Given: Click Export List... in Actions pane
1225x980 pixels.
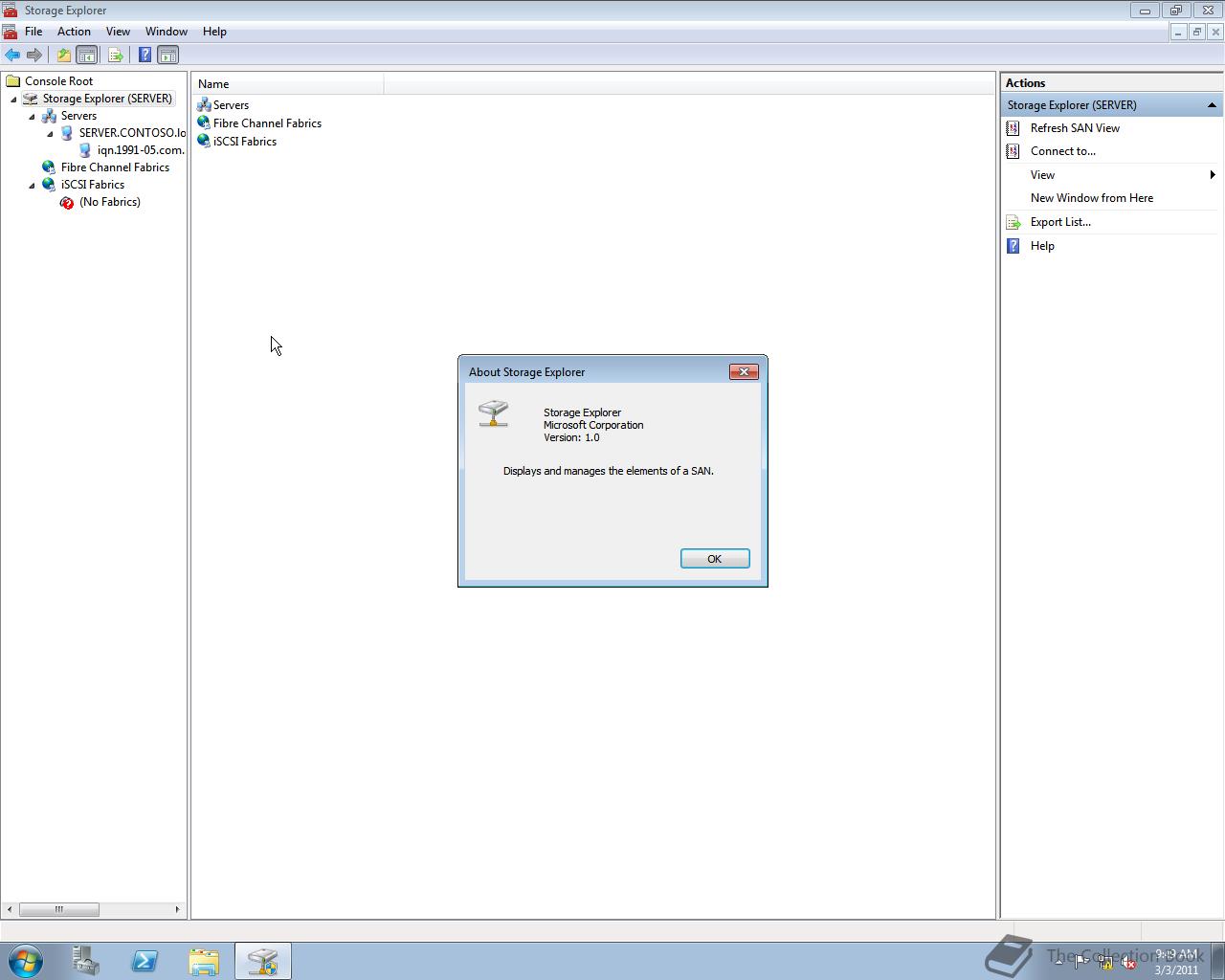Looking at the screenshot, I should click(x=1060, y=222).
